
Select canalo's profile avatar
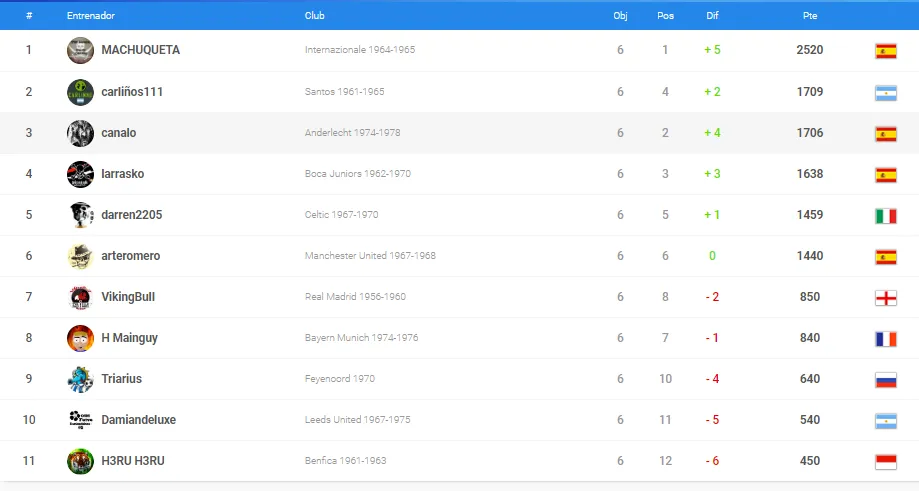[x=80, y=133]
